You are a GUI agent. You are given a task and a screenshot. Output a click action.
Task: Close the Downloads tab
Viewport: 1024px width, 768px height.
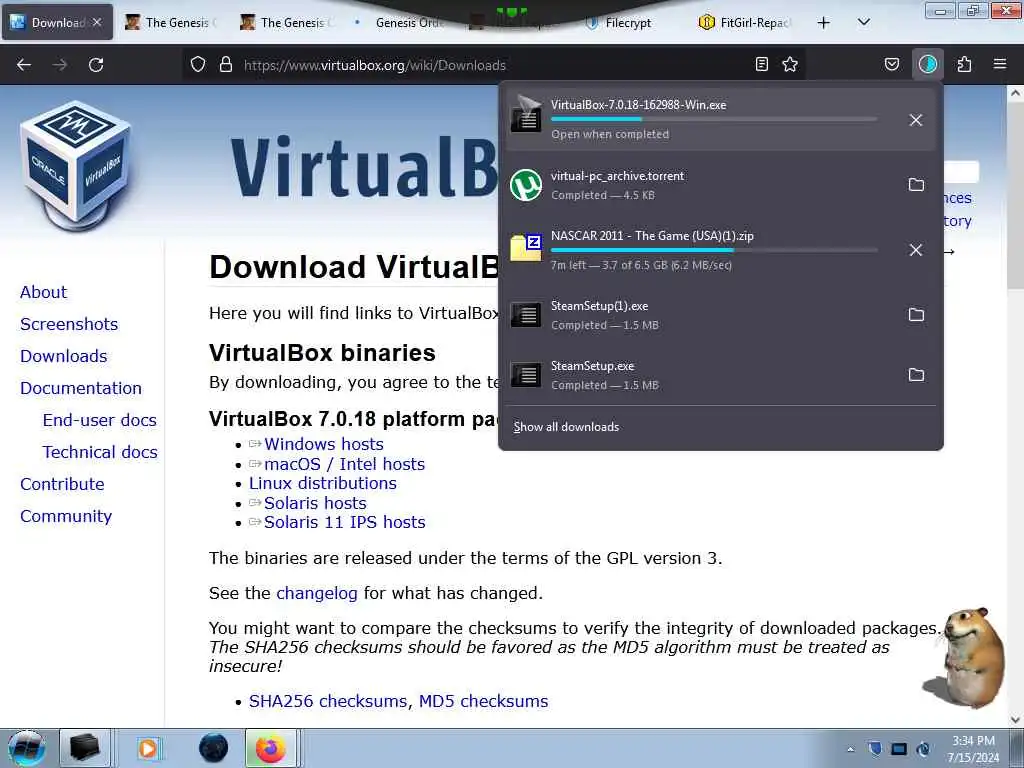click(97, 22)
